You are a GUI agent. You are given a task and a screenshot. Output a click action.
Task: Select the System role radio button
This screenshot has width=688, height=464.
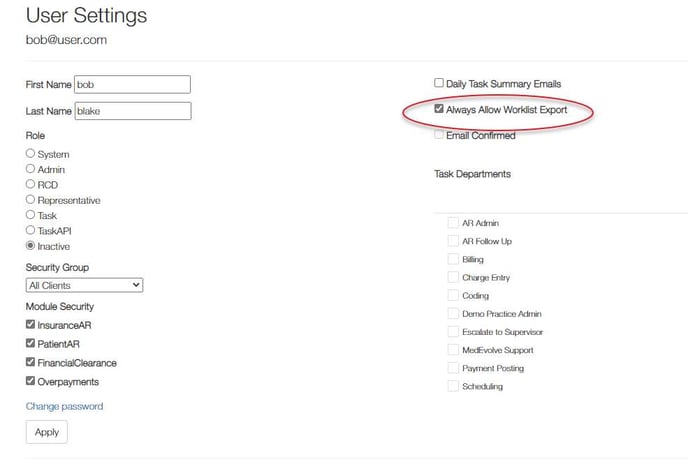[30, 154]
